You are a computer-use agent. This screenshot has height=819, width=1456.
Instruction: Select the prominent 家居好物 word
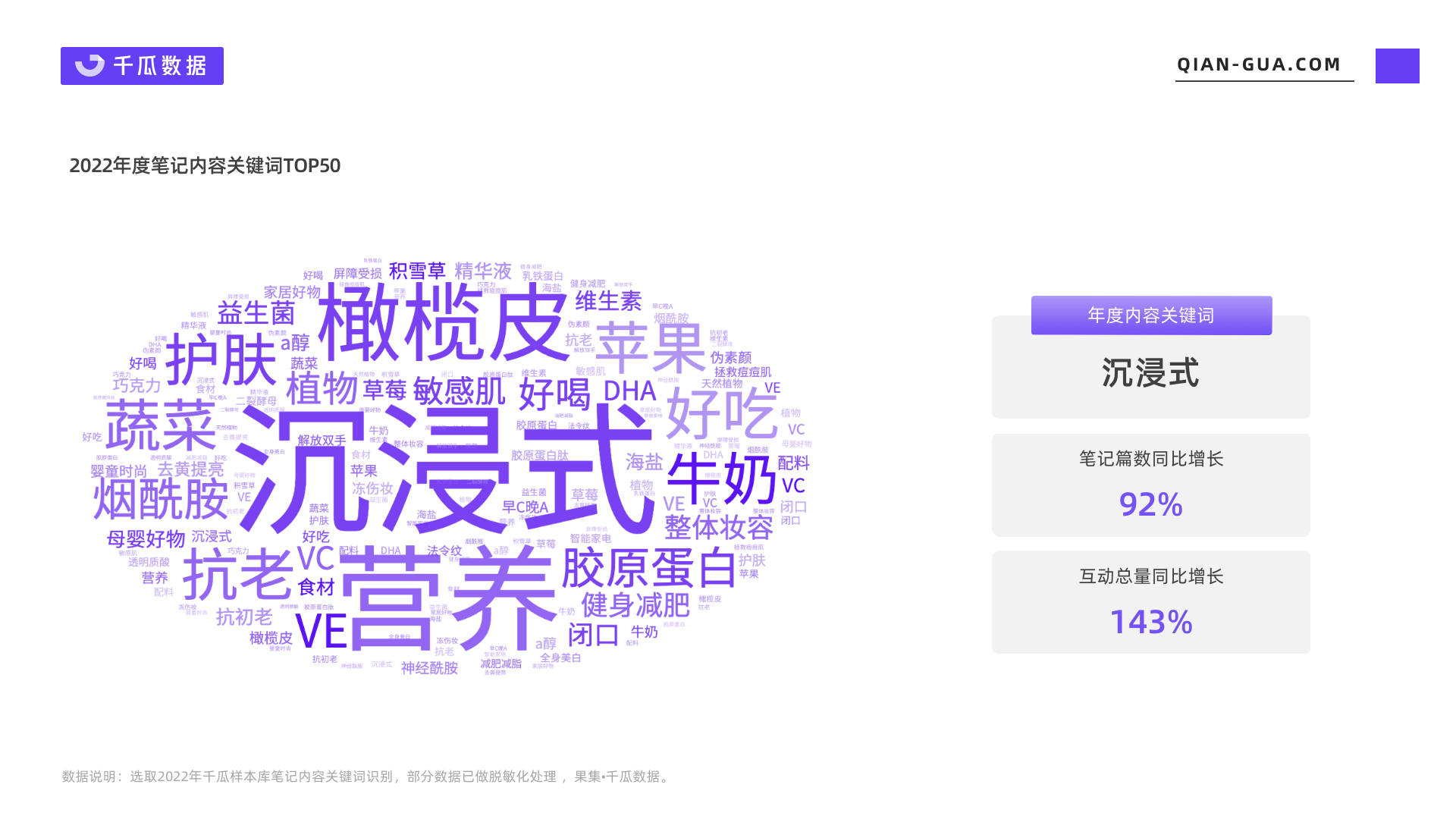pos(292,292)
